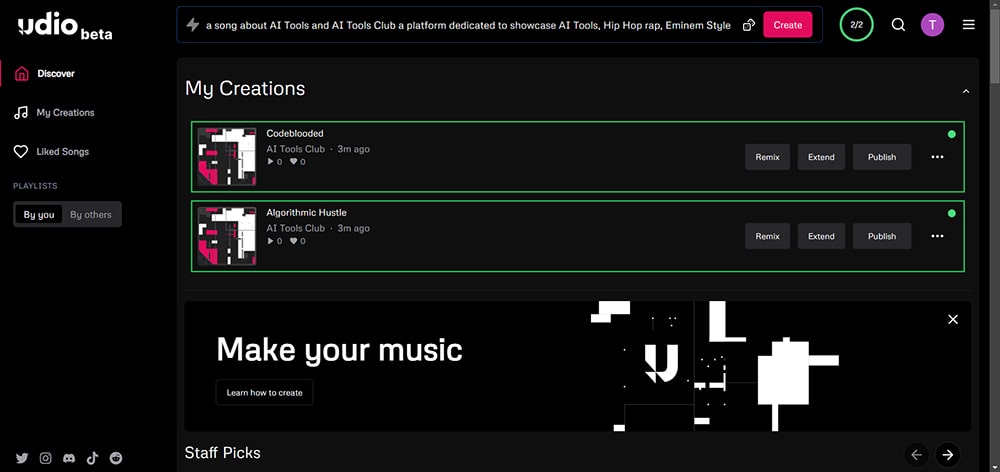Screen dimensions: 1000x472
Task: Open Udio's Instagram page icon
Action: coord(45,458)
